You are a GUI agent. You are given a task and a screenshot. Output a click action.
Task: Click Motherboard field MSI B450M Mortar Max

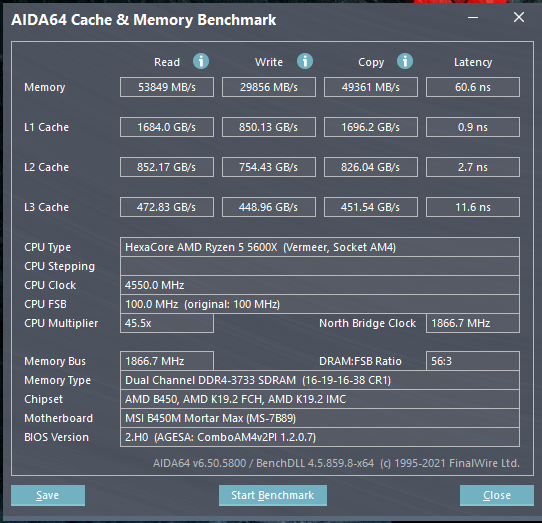coord(320,418)
